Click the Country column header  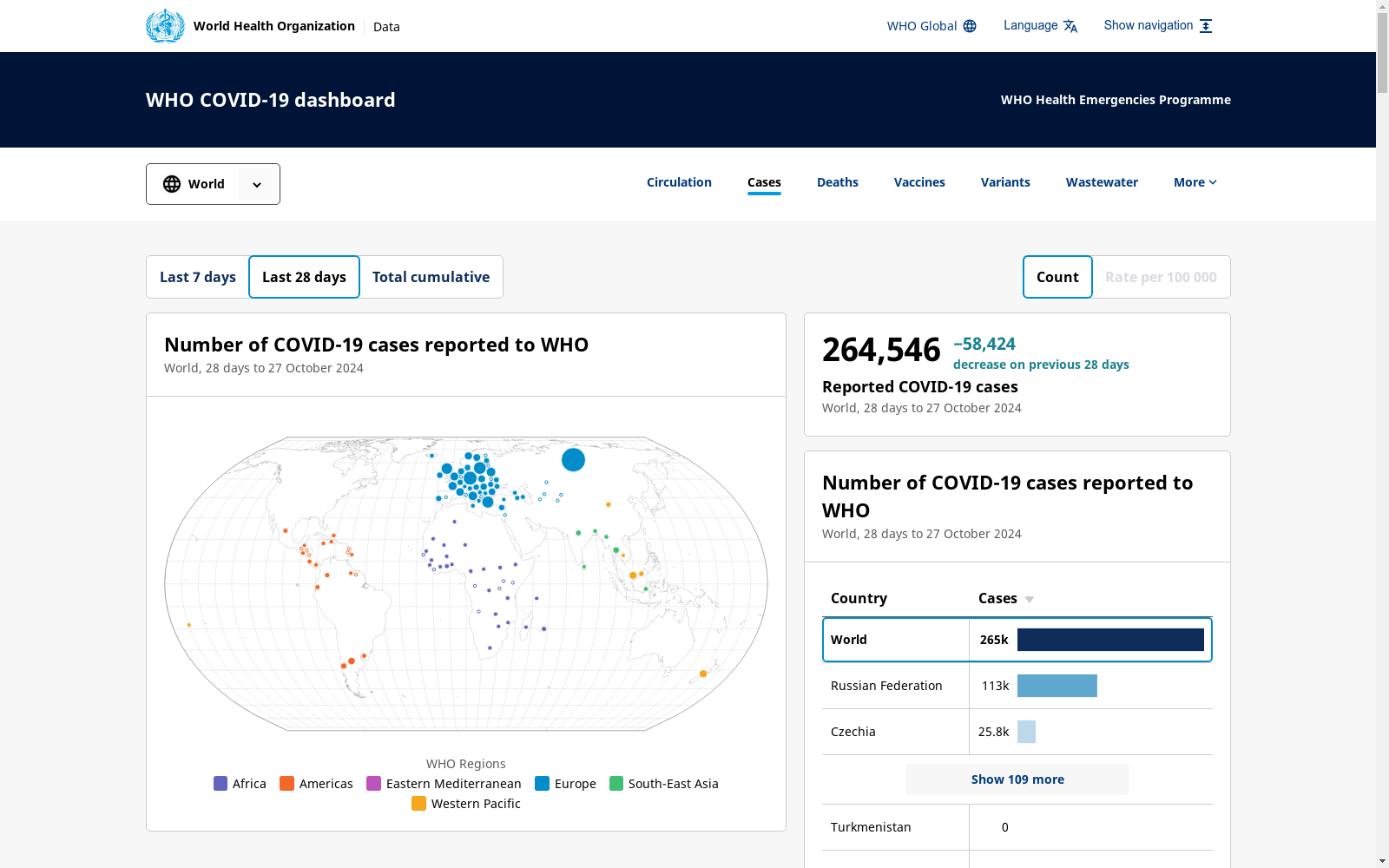pos(859,598)
